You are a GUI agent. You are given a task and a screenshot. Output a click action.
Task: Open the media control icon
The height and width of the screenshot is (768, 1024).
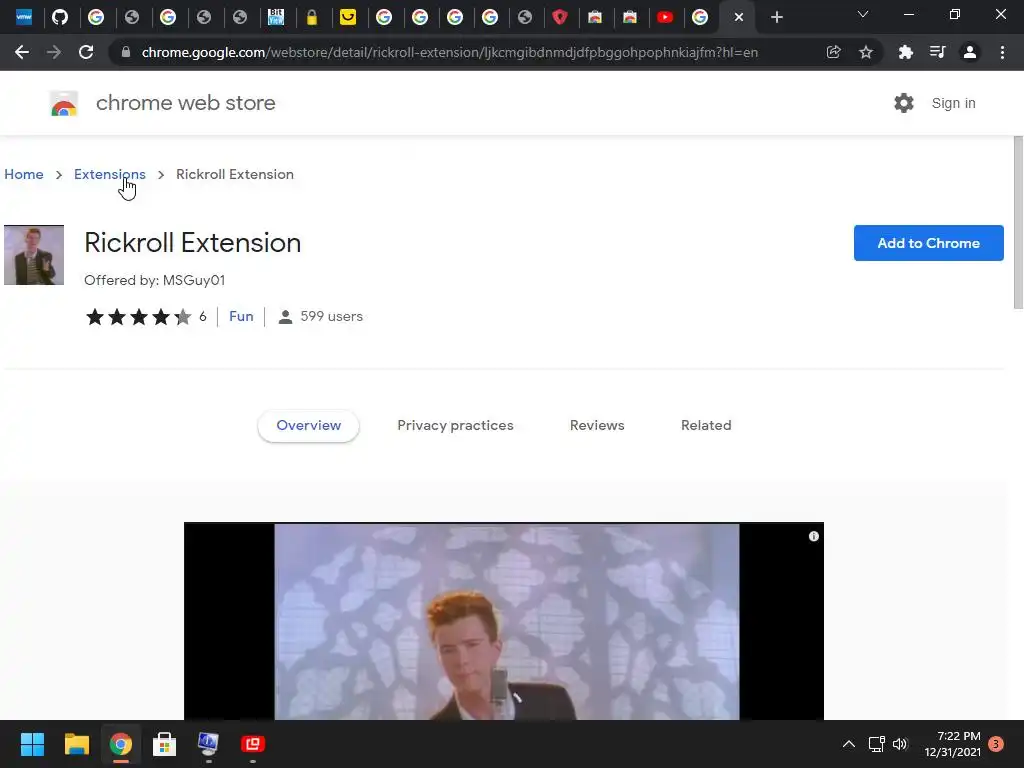[x=937, y=52]
